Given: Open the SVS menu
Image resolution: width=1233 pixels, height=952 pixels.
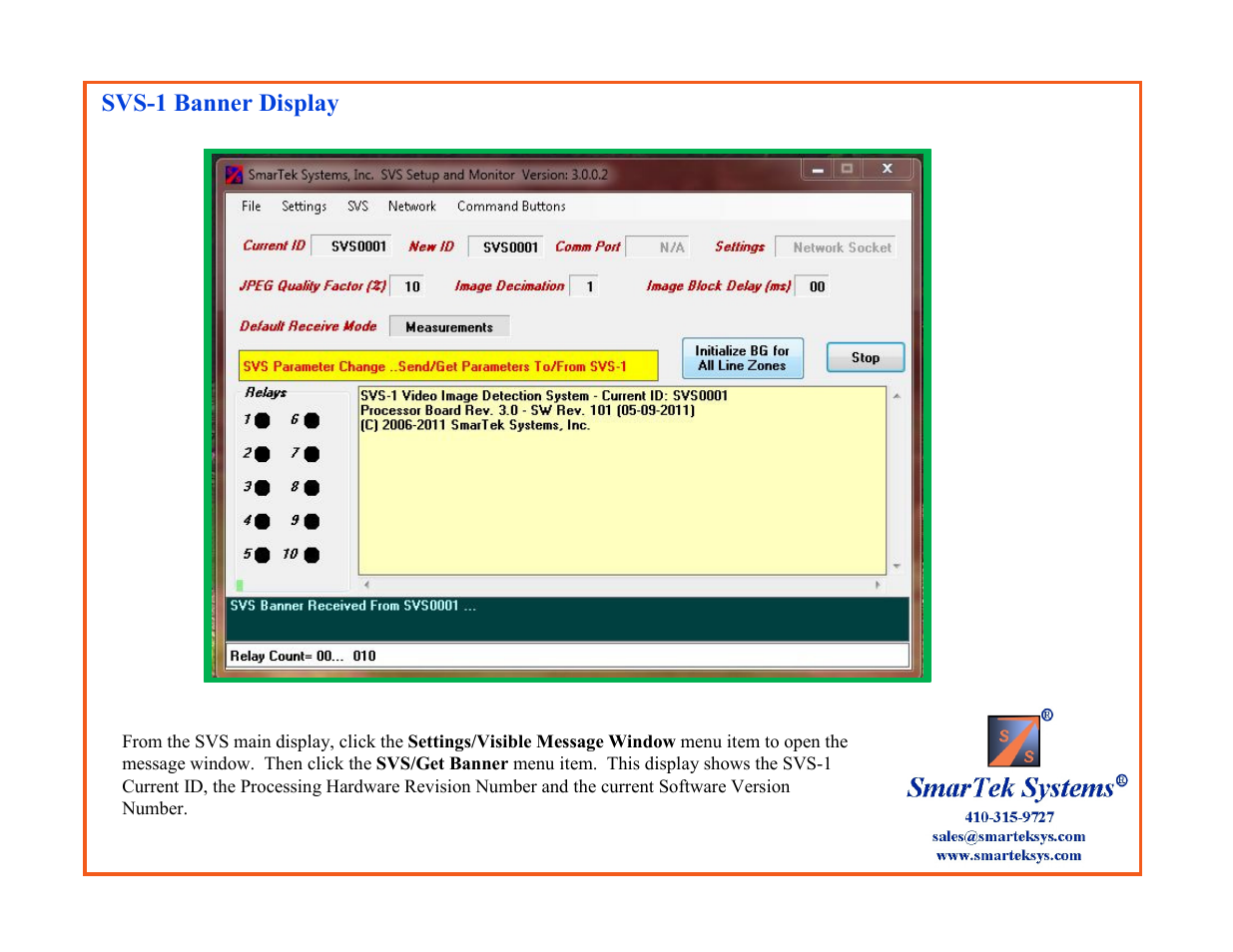Looking at the screenshot, I should (357, 207).
